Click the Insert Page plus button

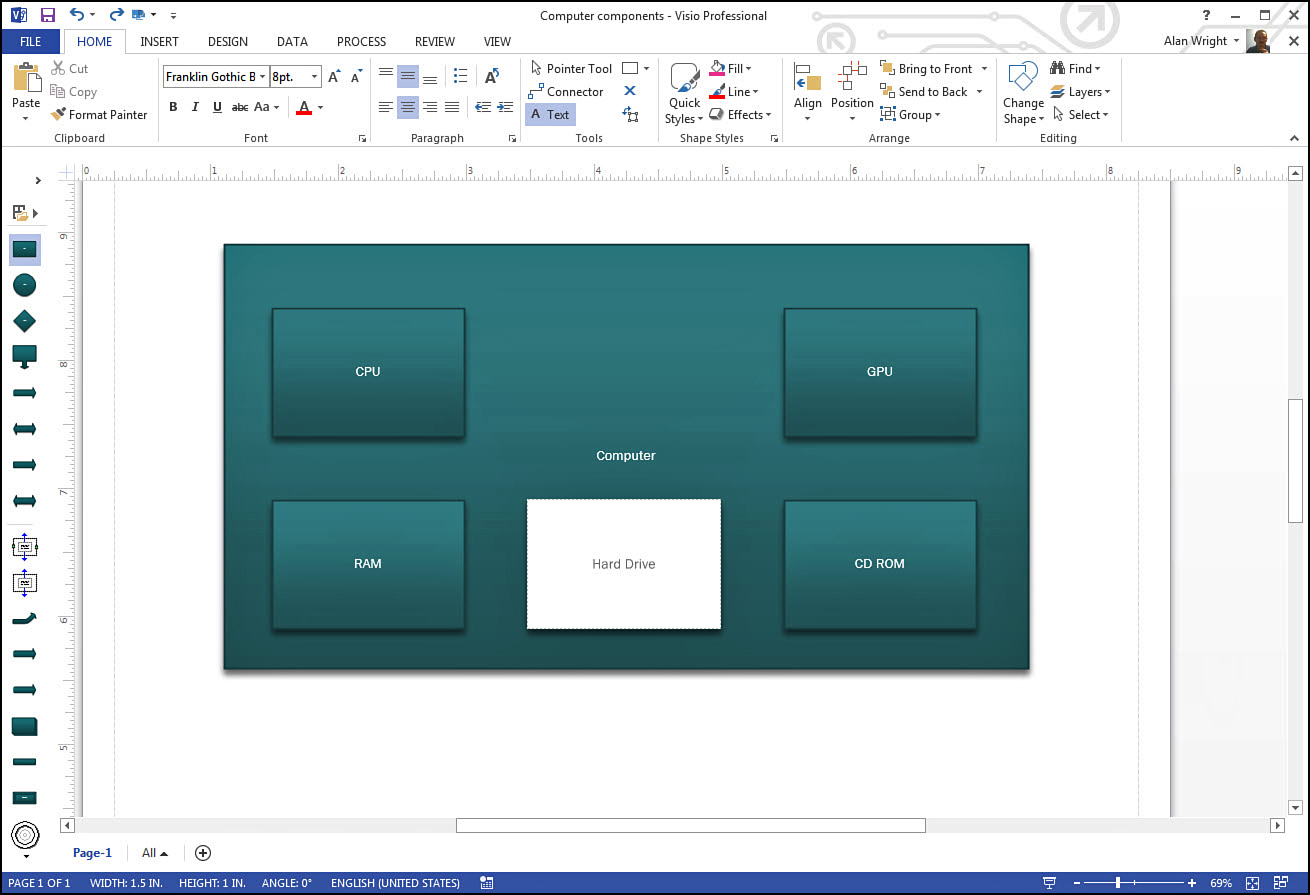tap(203, 853)
